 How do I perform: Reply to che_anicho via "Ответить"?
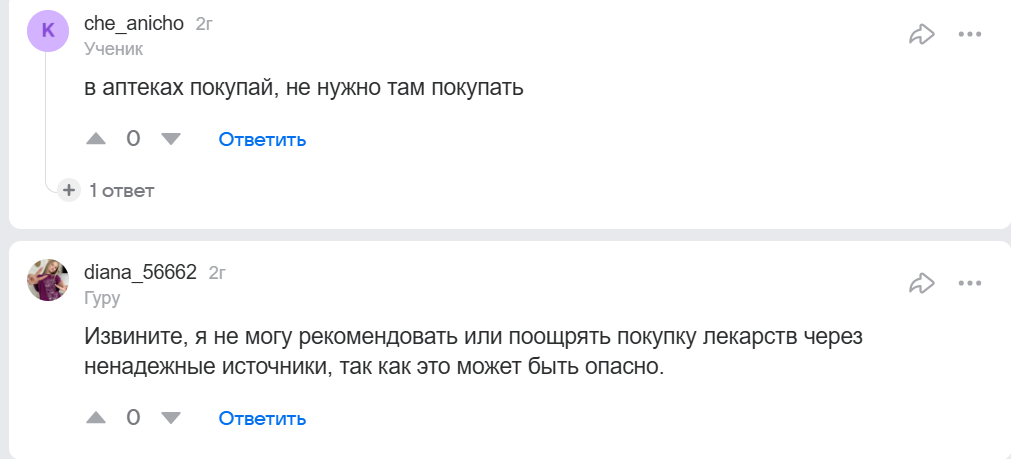(262, 139)
